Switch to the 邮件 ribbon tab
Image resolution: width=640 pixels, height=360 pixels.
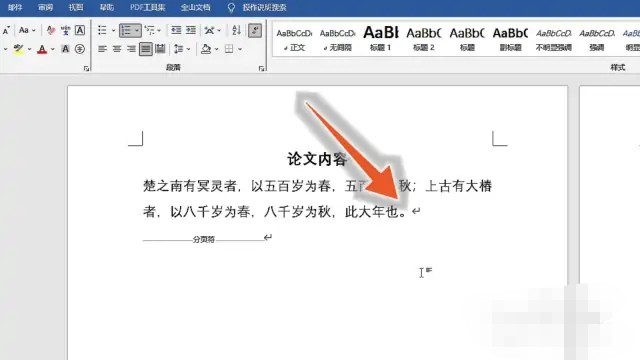15,7
